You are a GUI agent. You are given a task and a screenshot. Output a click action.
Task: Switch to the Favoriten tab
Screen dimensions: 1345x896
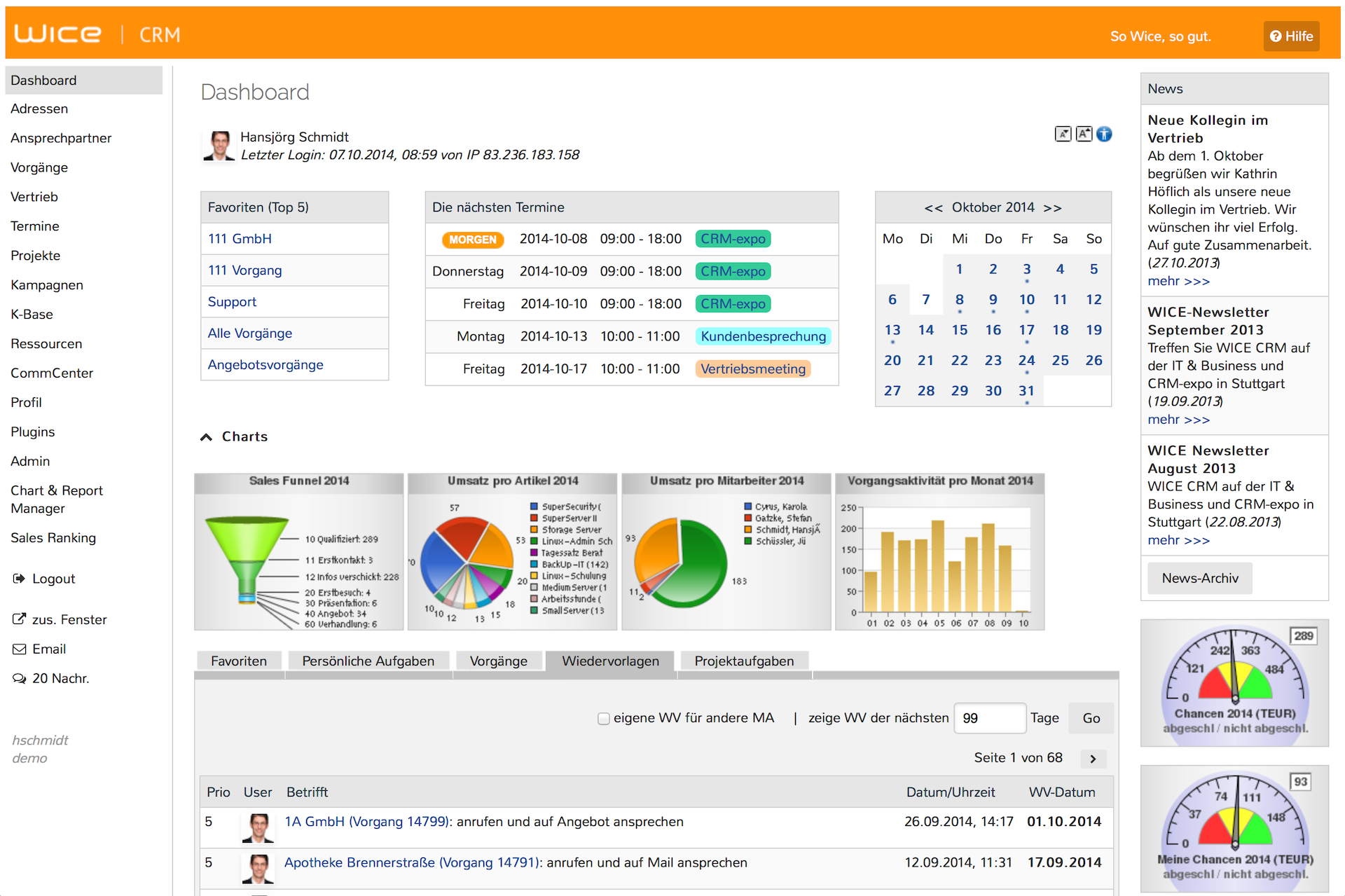[239, 661]
